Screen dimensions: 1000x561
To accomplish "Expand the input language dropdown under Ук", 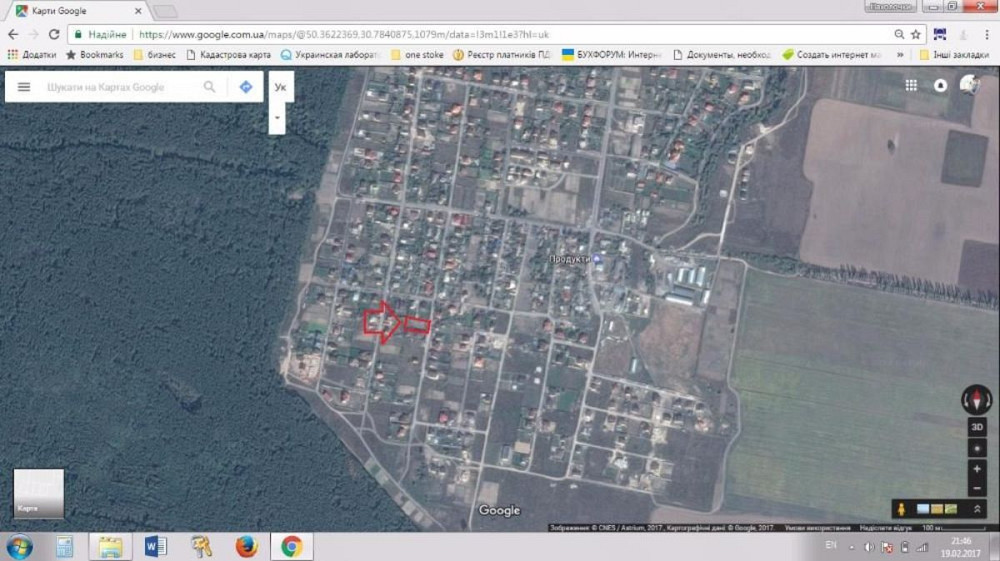I will pyautogui.click(x=279, y=117).
